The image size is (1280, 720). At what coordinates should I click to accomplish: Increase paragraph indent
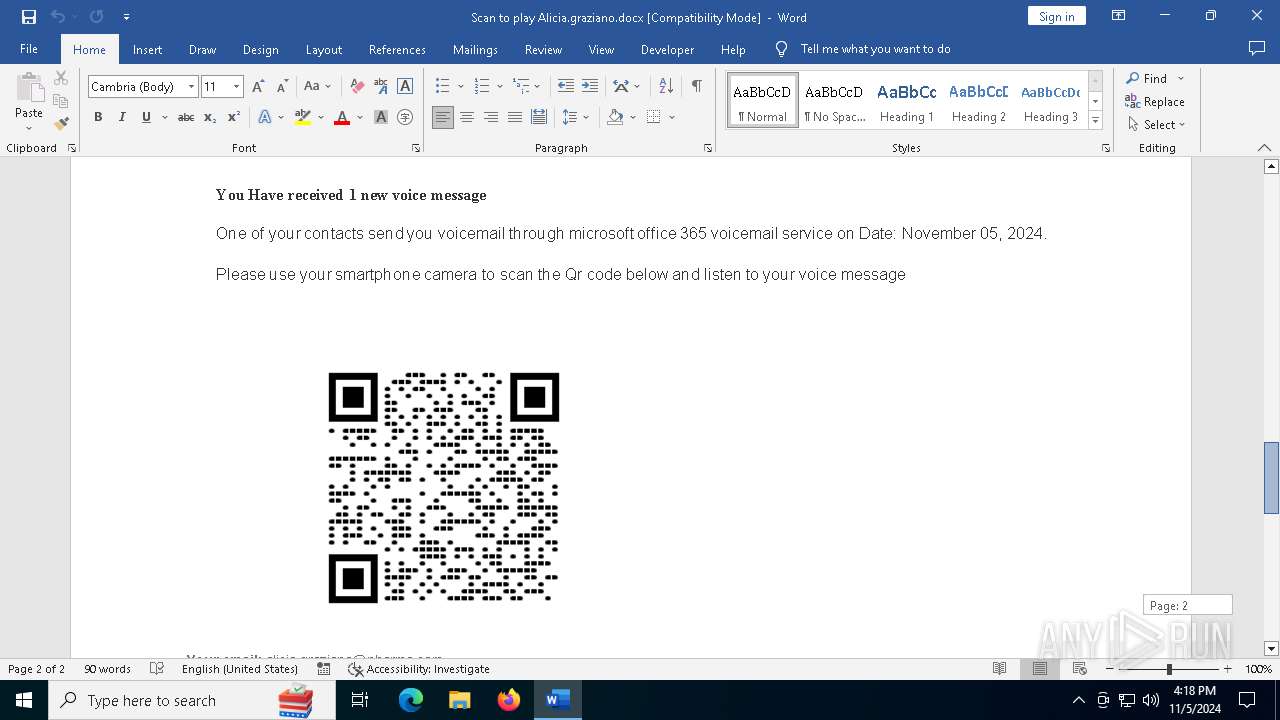pos(590,86)
